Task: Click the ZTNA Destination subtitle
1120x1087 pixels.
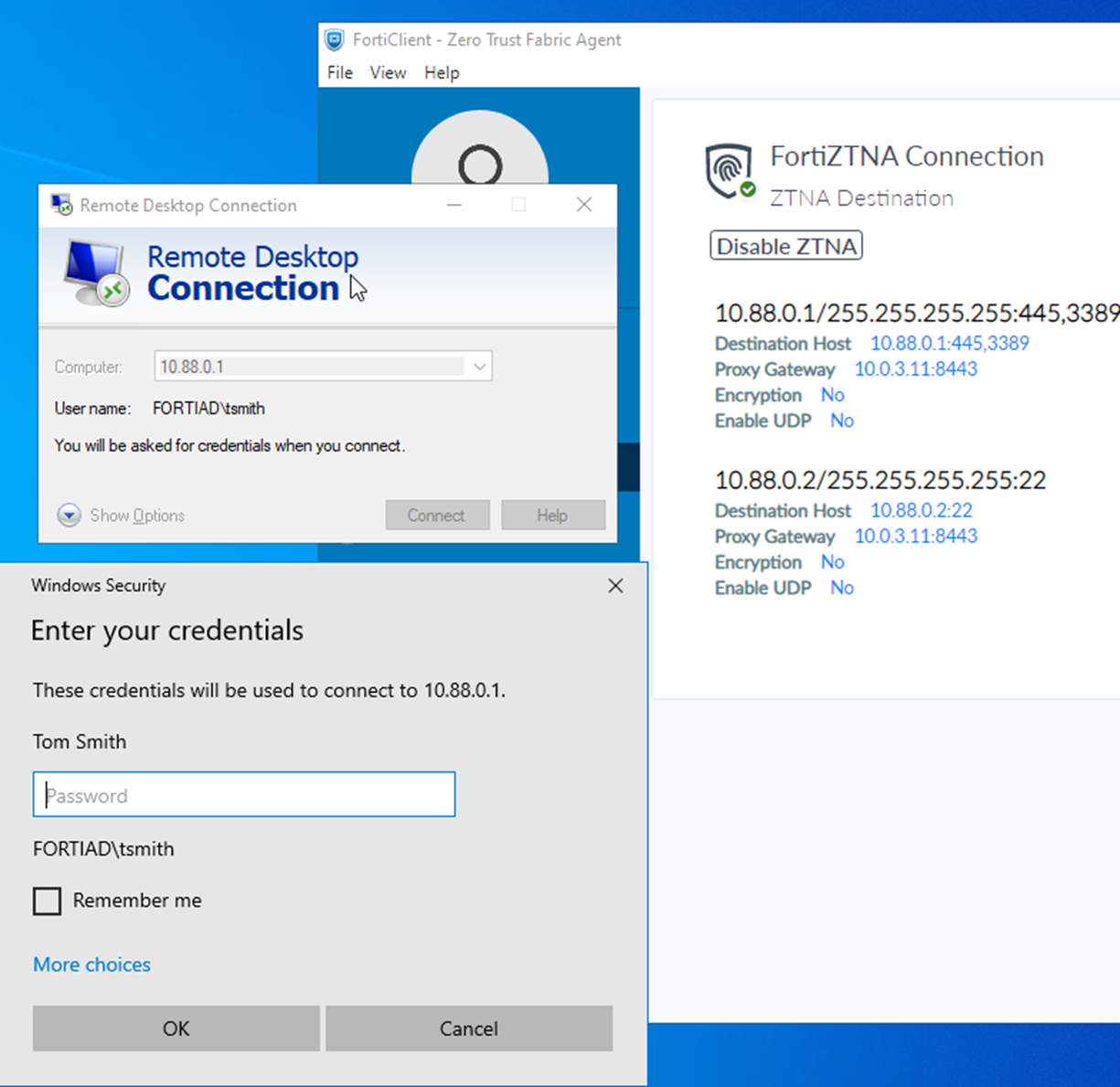Action: click(861, 198)
